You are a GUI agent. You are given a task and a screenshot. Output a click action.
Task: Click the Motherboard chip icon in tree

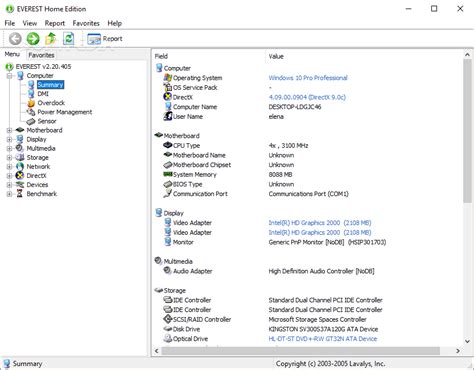[x=20, y=130]
